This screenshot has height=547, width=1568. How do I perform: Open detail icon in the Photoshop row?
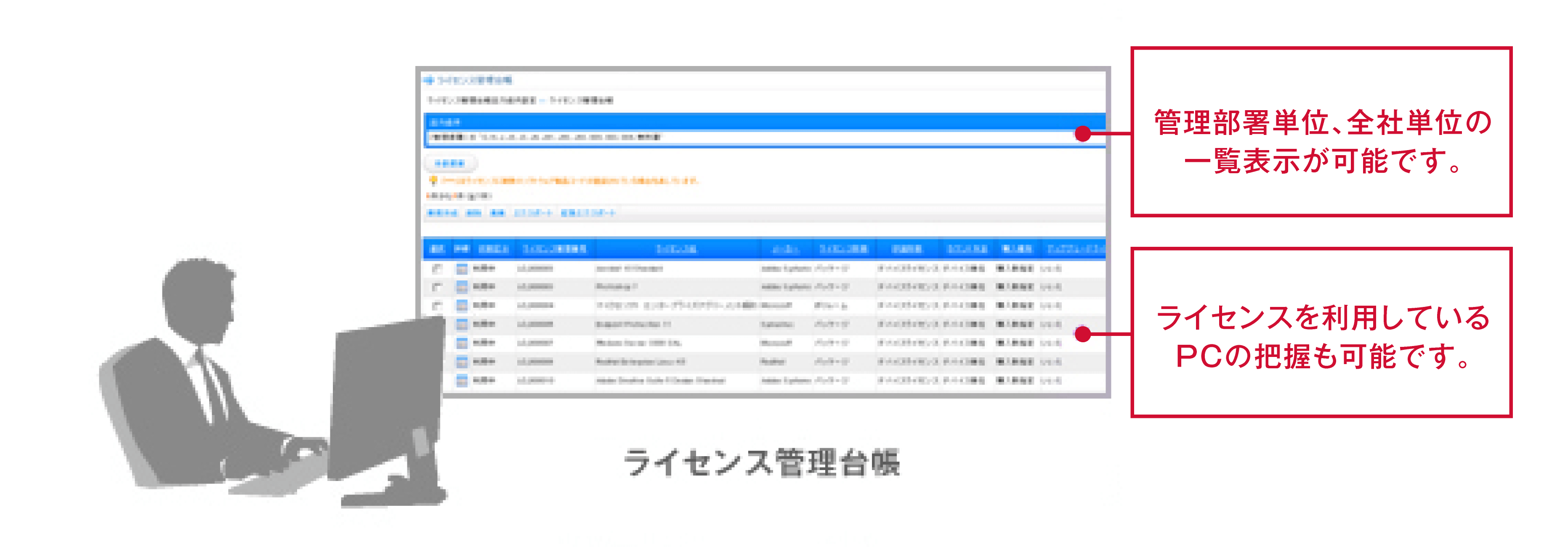(462, 287)
